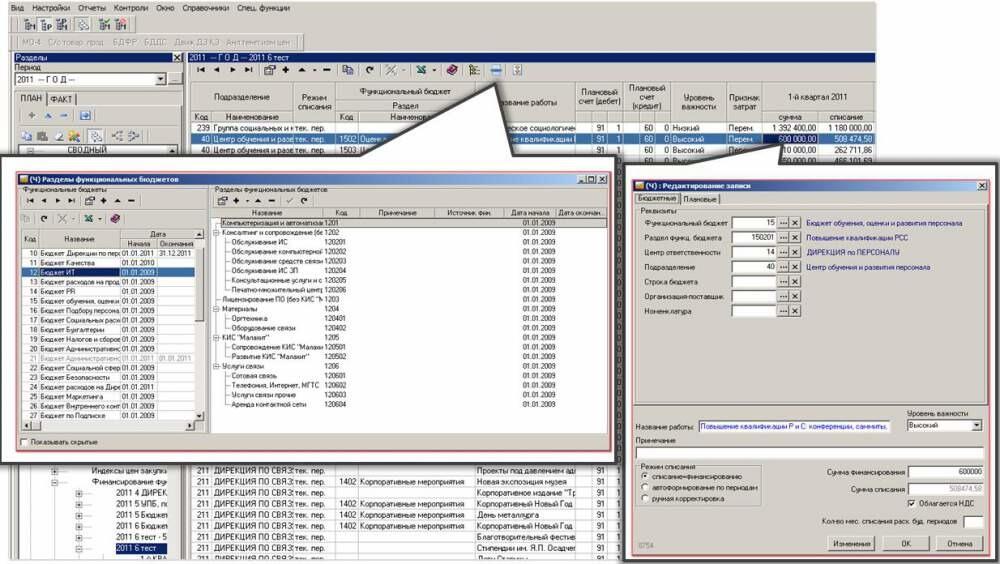Open the Уровень важности dropdown
This screenshot has height=564, width=1000.
(x=977, y=425)
